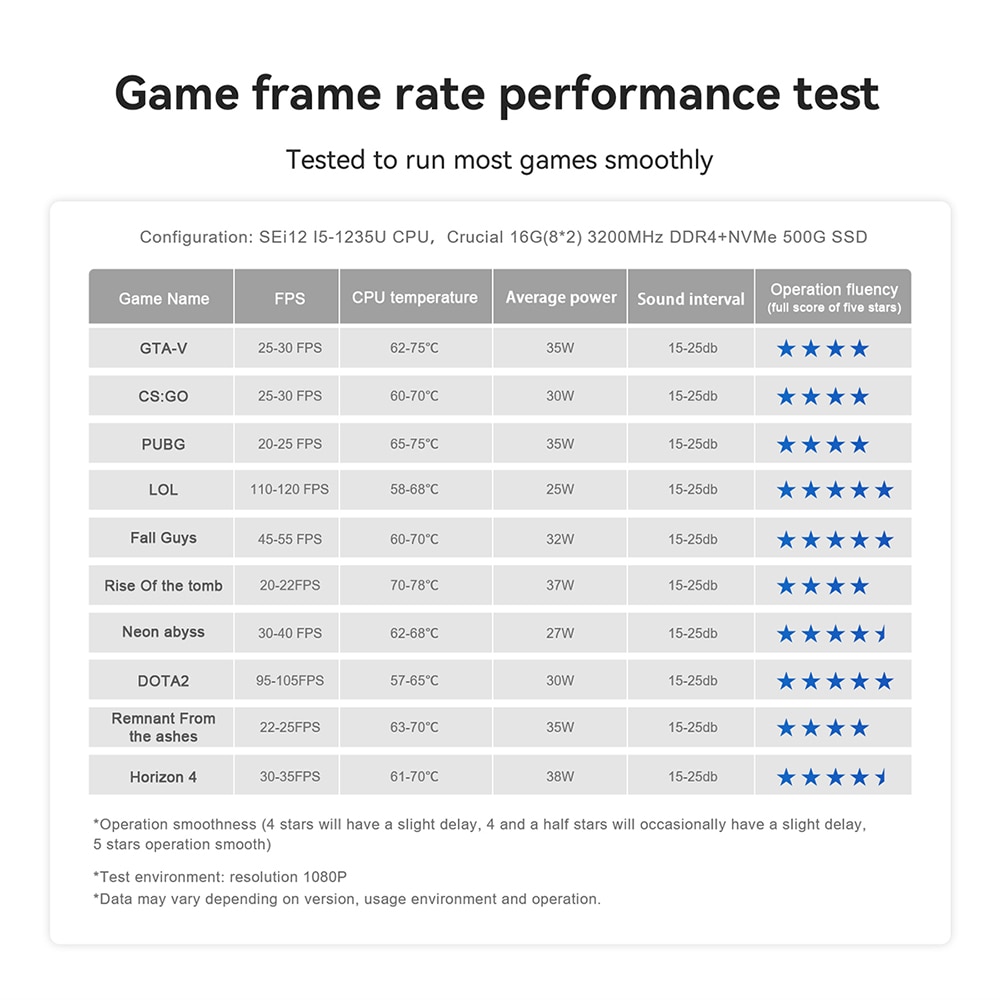Viewport: 1000px width, 1000px height.
Task: Click the LOL five-star rating
Action: [x=835, y=490]
